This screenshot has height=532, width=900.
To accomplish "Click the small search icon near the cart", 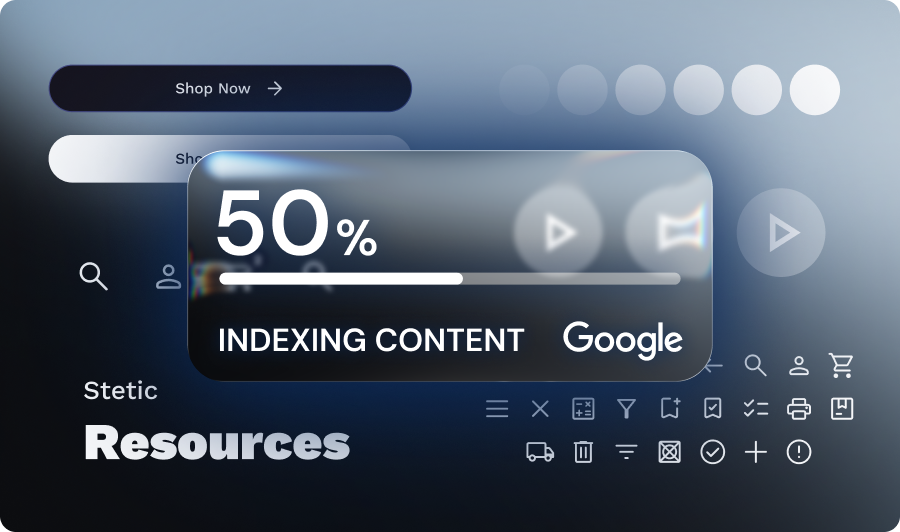I will pos(755,366).
